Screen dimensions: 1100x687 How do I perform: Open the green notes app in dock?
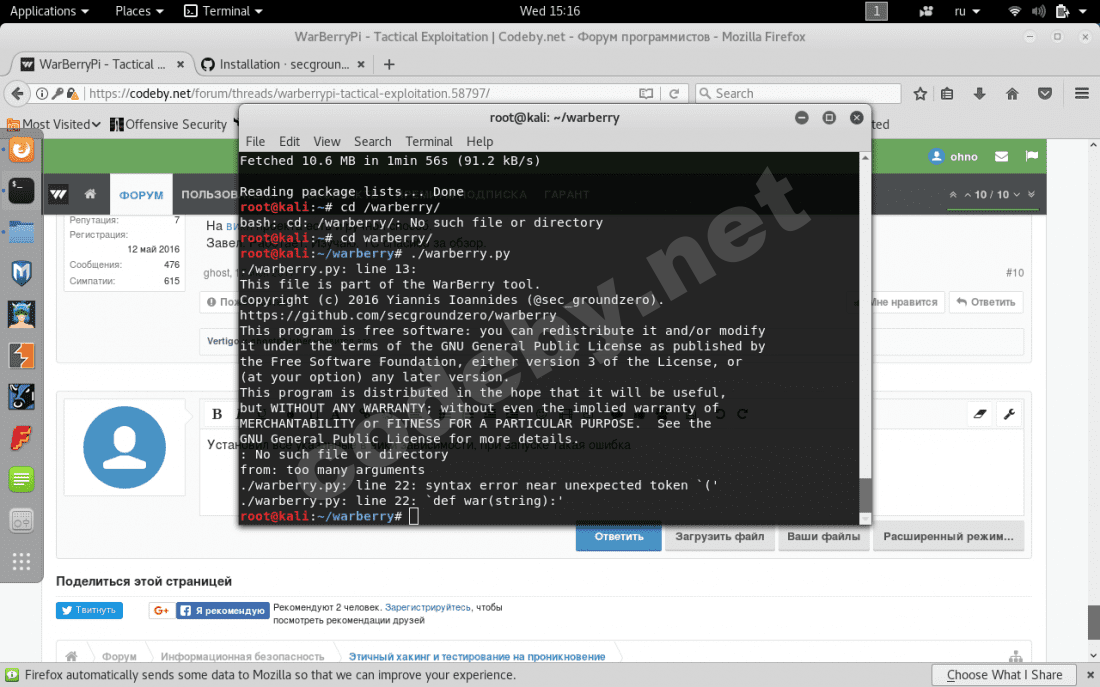21,480
